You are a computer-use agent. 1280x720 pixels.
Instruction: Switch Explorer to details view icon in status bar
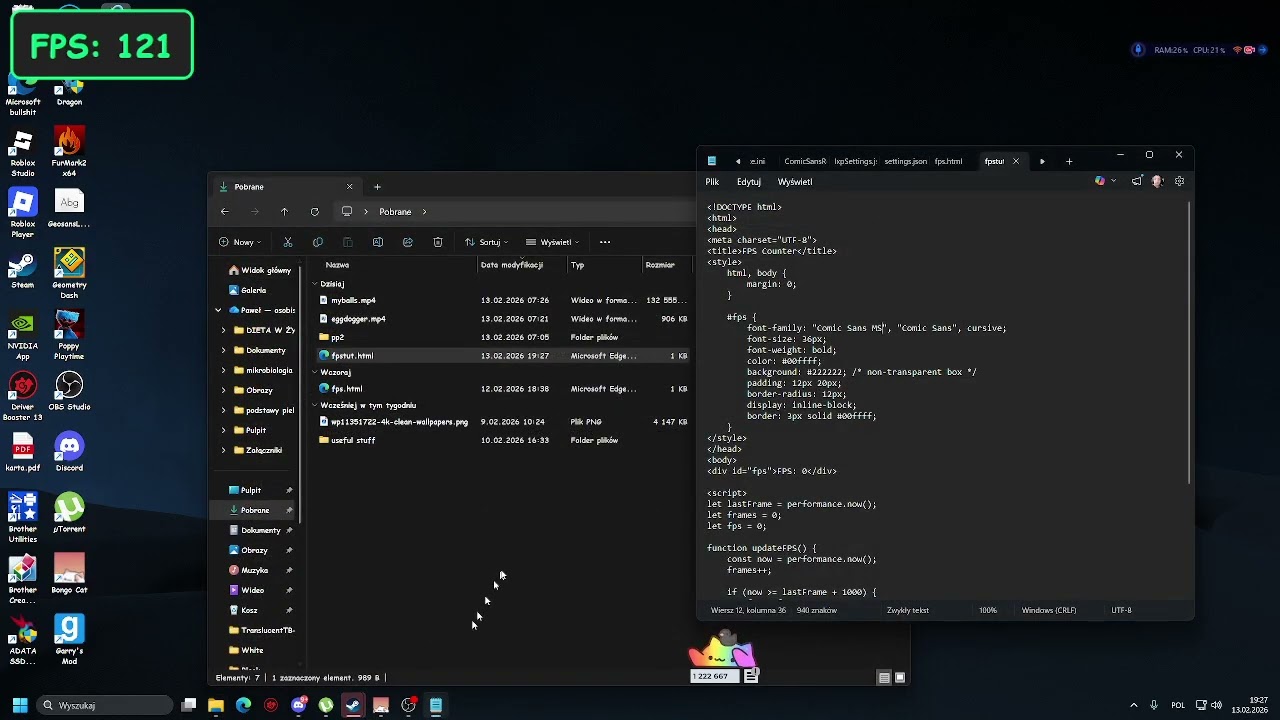(x=884, y=678)
